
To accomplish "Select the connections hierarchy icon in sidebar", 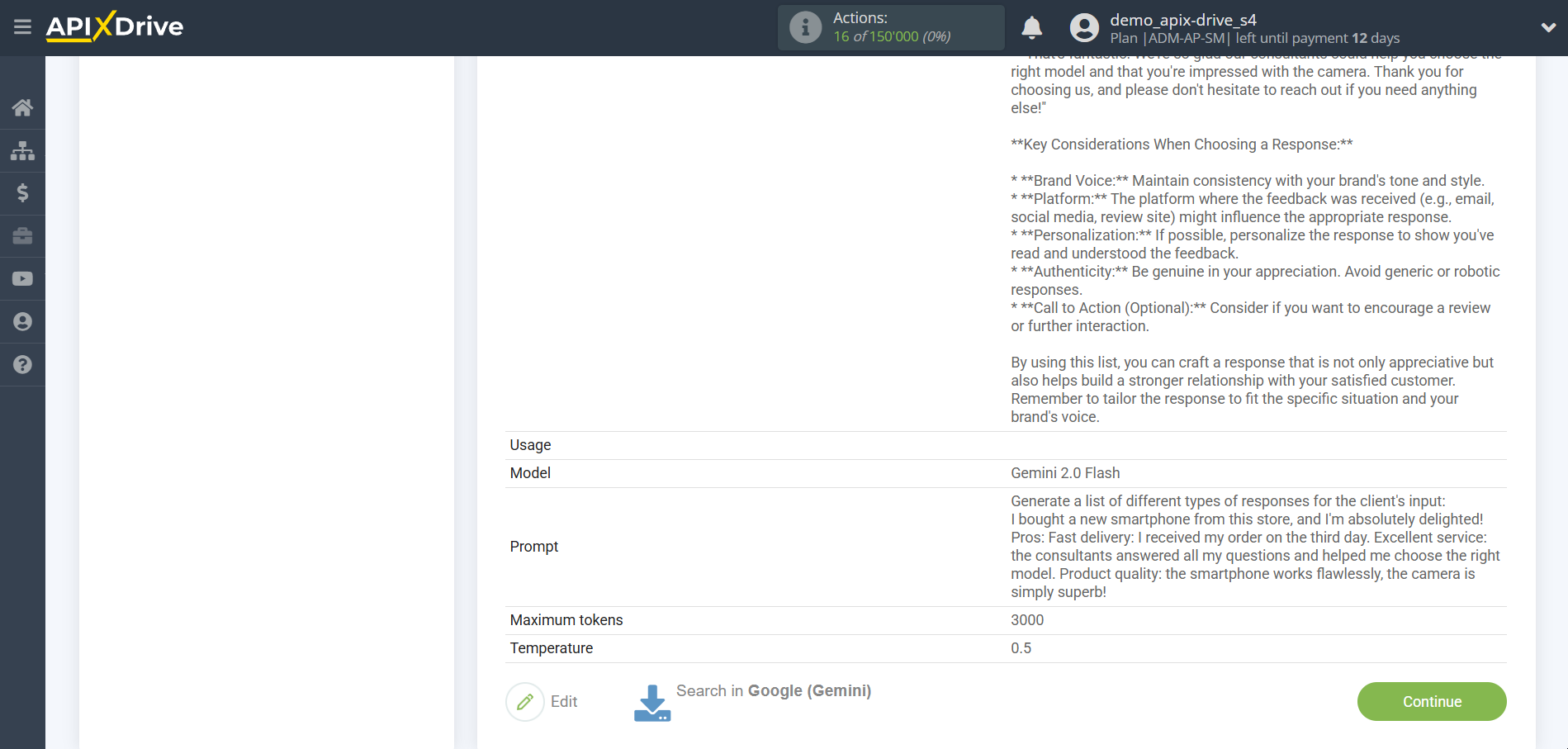I will [22, 150].
